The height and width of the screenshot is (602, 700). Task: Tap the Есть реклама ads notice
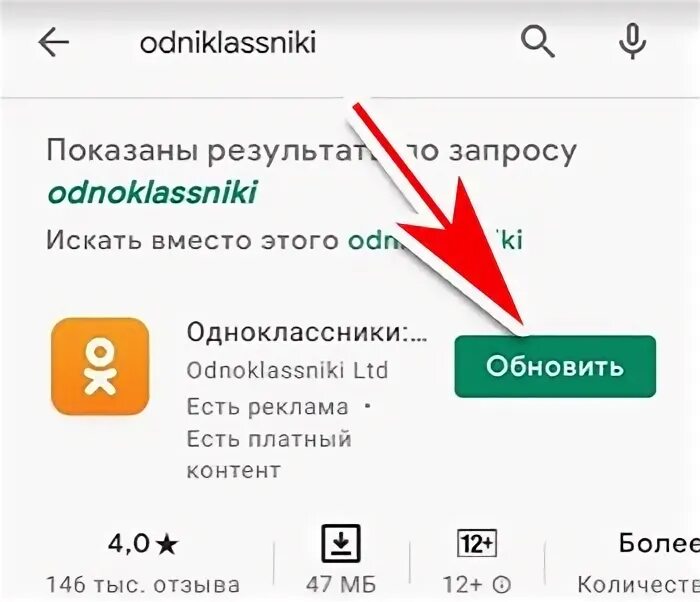(267, 407)
